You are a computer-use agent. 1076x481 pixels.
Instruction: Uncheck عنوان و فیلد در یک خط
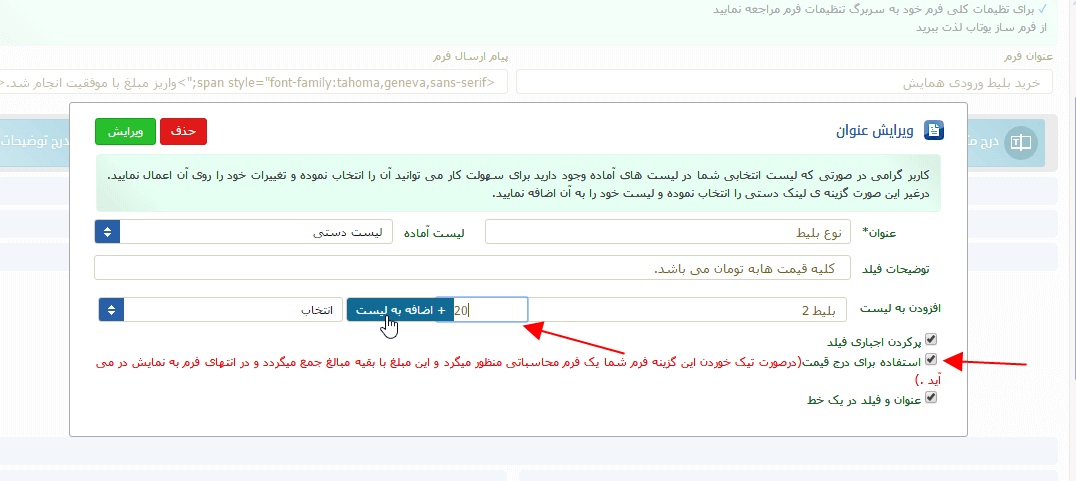pos(931,397)
